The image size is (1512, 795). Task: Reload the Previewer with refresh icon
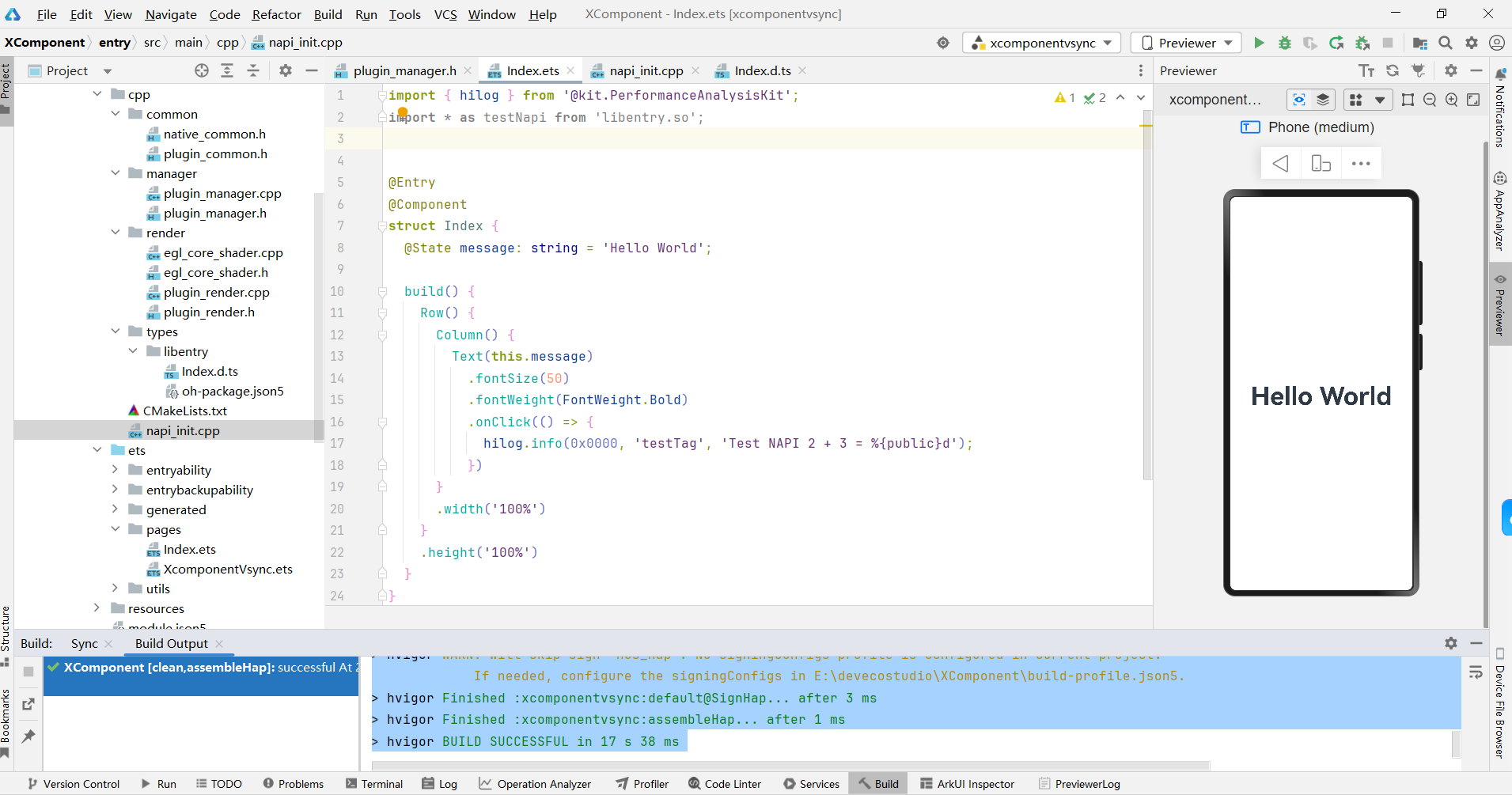(x=1393, y=71)
